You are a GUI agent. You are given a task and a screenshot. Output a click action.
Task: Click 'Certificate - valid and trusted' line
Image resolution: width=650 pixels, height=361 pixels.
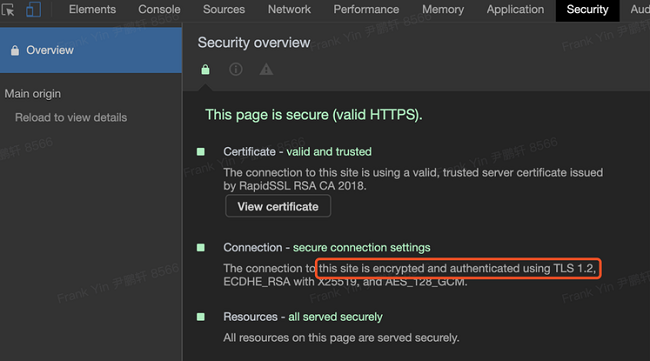click(x=297, y=152)
